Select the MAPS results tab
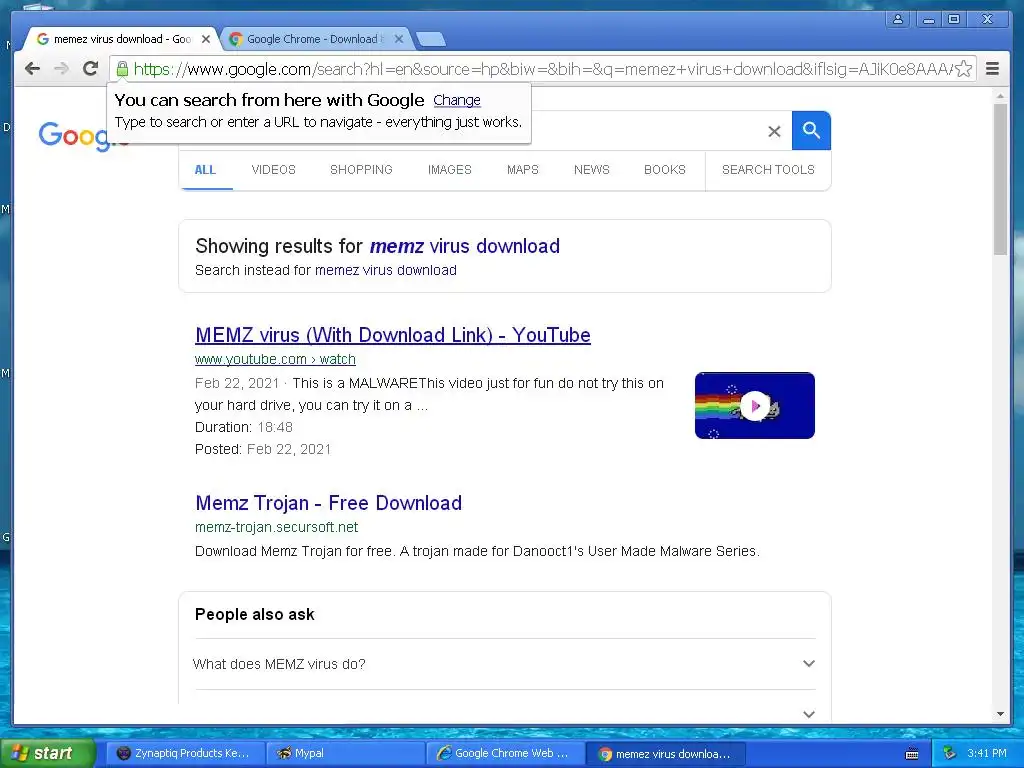This screenshot has height=768, width=1024. click(522, 170)
